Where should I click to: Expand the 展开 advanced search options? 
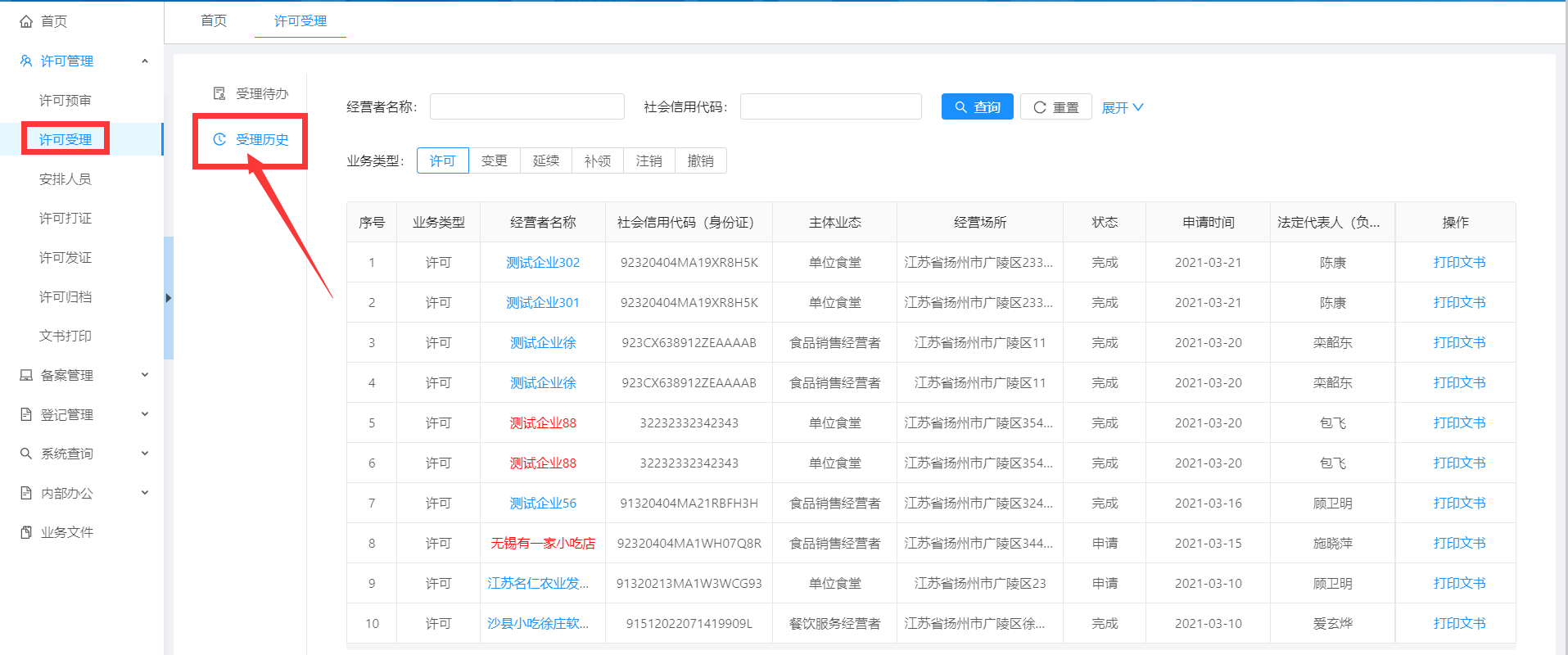tap(1122, 108)
